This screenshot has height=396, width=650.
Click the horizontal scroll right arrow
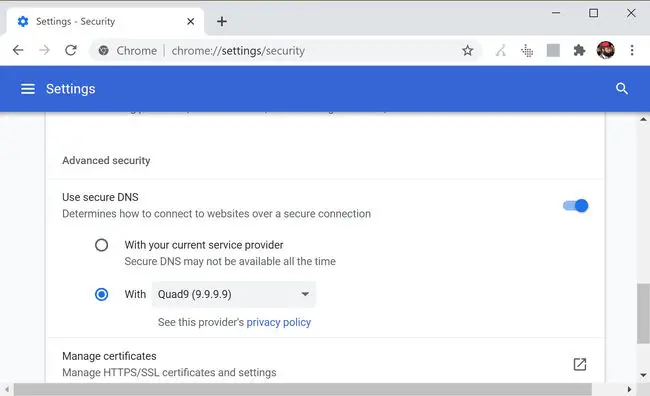pyautogui.click(x=629, y=389)
